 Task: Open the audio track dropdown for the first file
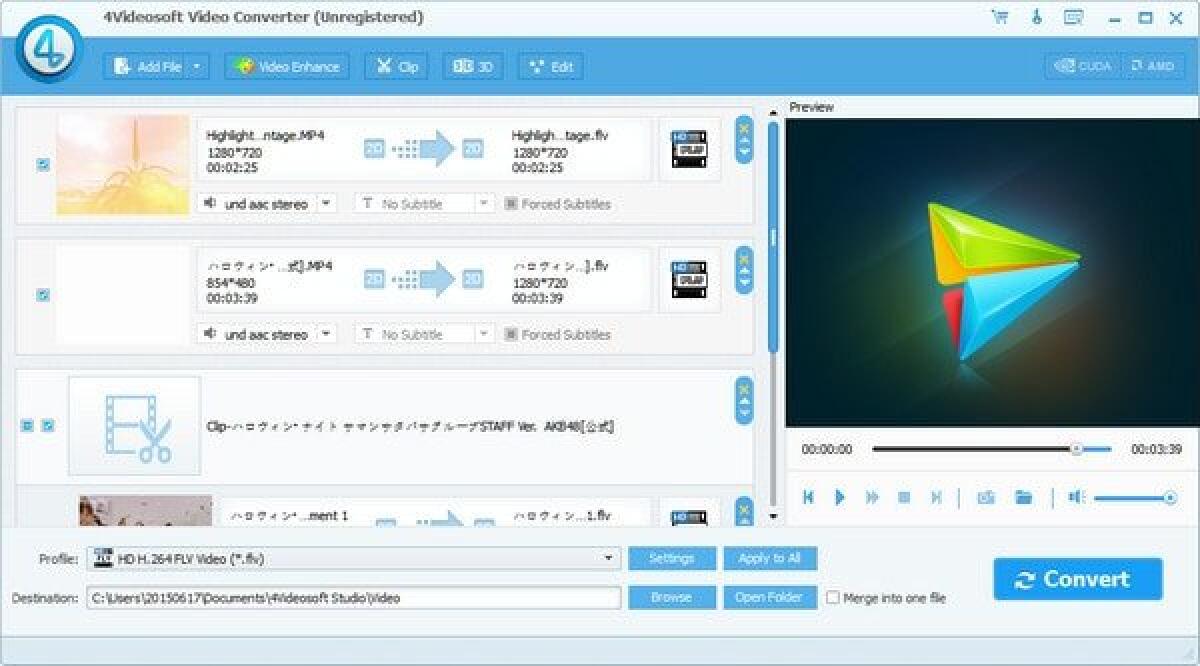coord(325,204)
